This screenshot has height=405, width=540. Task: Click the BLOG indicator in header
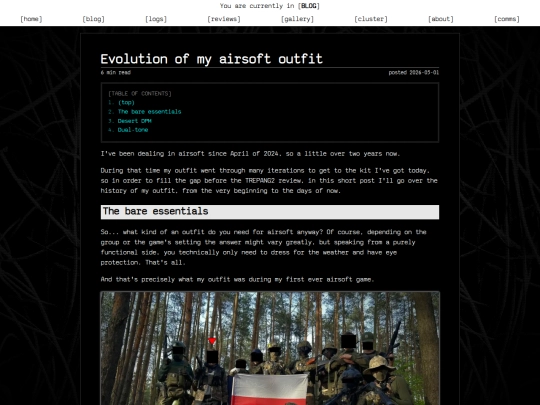[309, 6]
